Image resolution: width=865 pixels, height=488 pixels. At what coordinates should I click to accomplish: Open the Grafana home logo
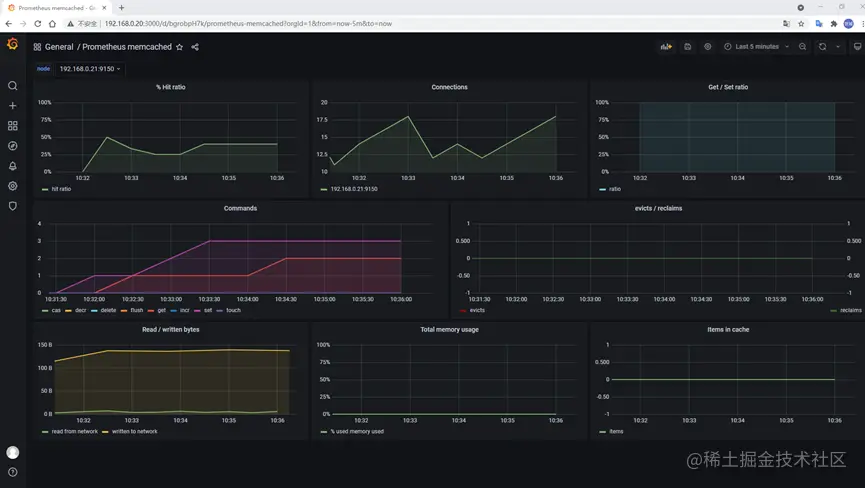(x=12, y=44)
